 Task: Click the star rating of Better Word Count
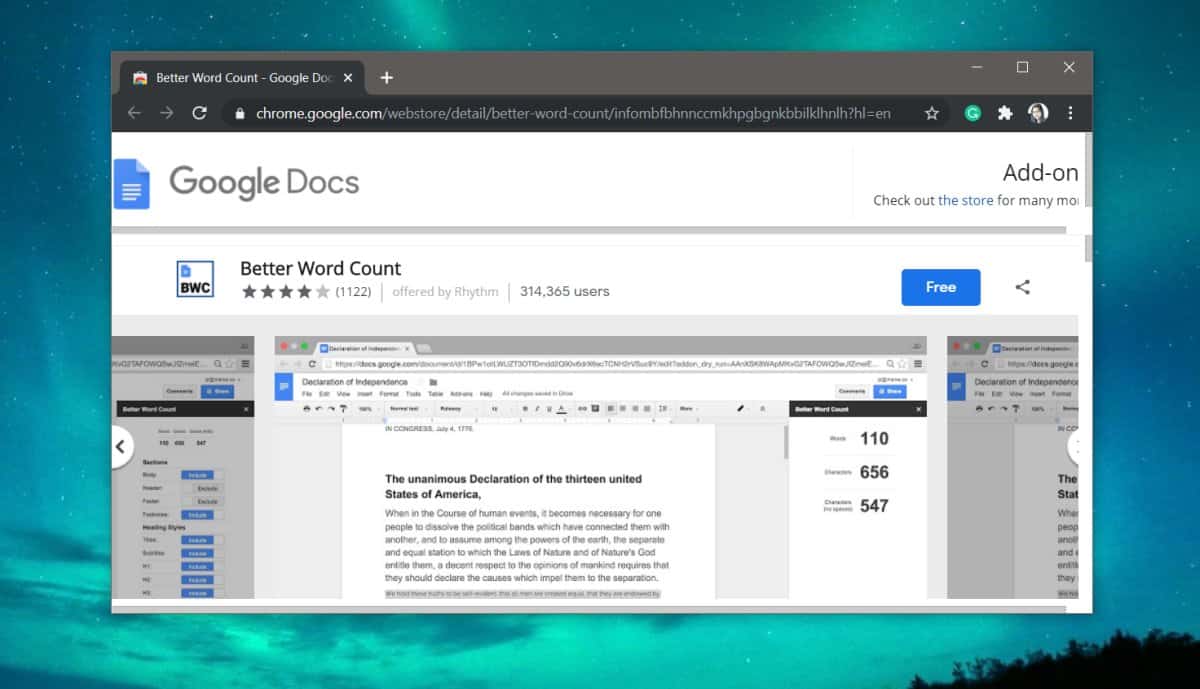point(285,292)
